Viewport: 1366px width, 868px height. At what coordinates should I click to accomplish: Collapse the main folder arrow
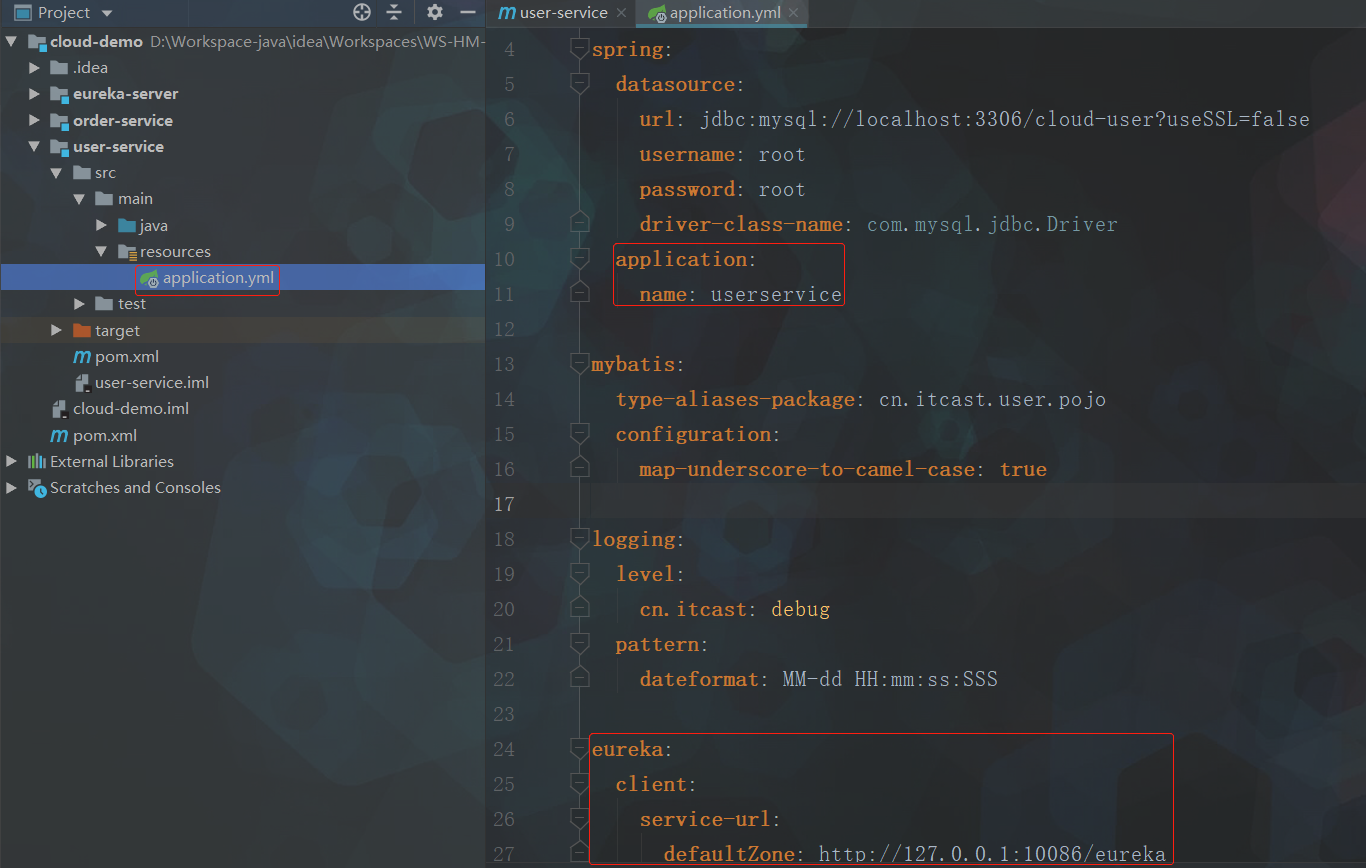(79, 199)
